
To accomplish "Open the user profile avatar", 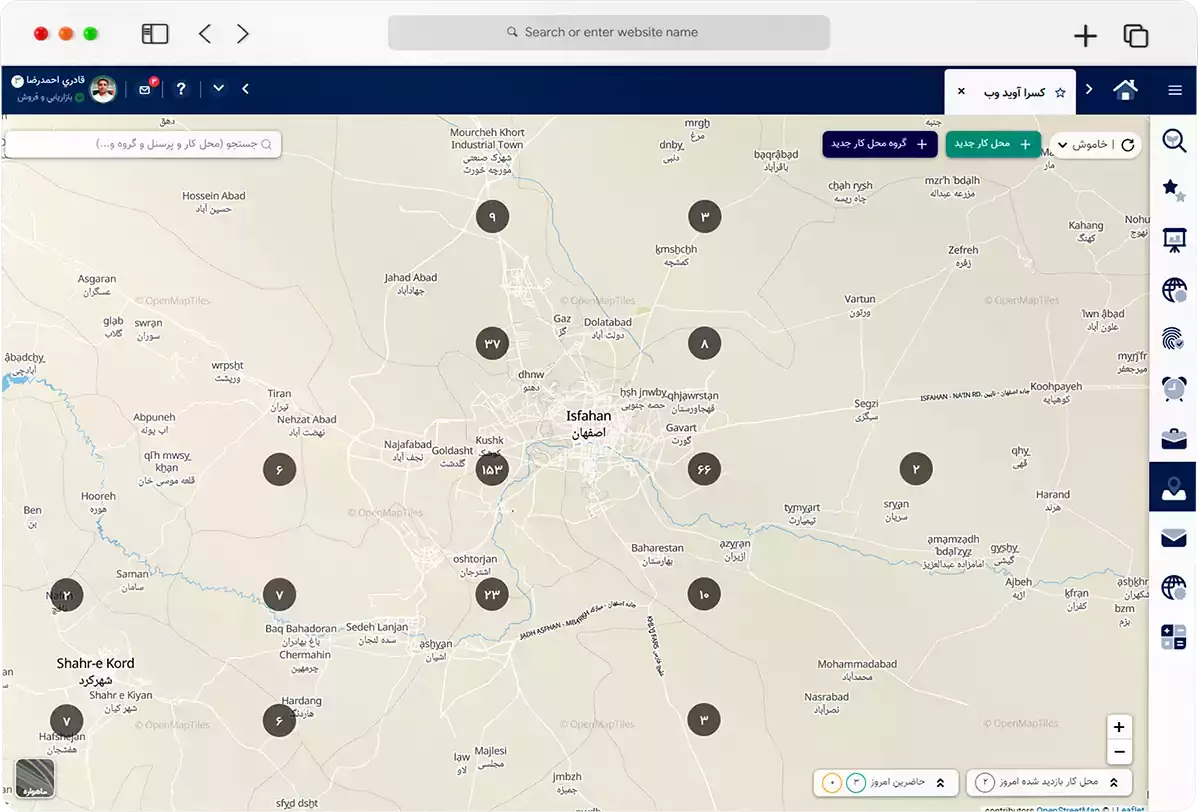I will (103, 90).
